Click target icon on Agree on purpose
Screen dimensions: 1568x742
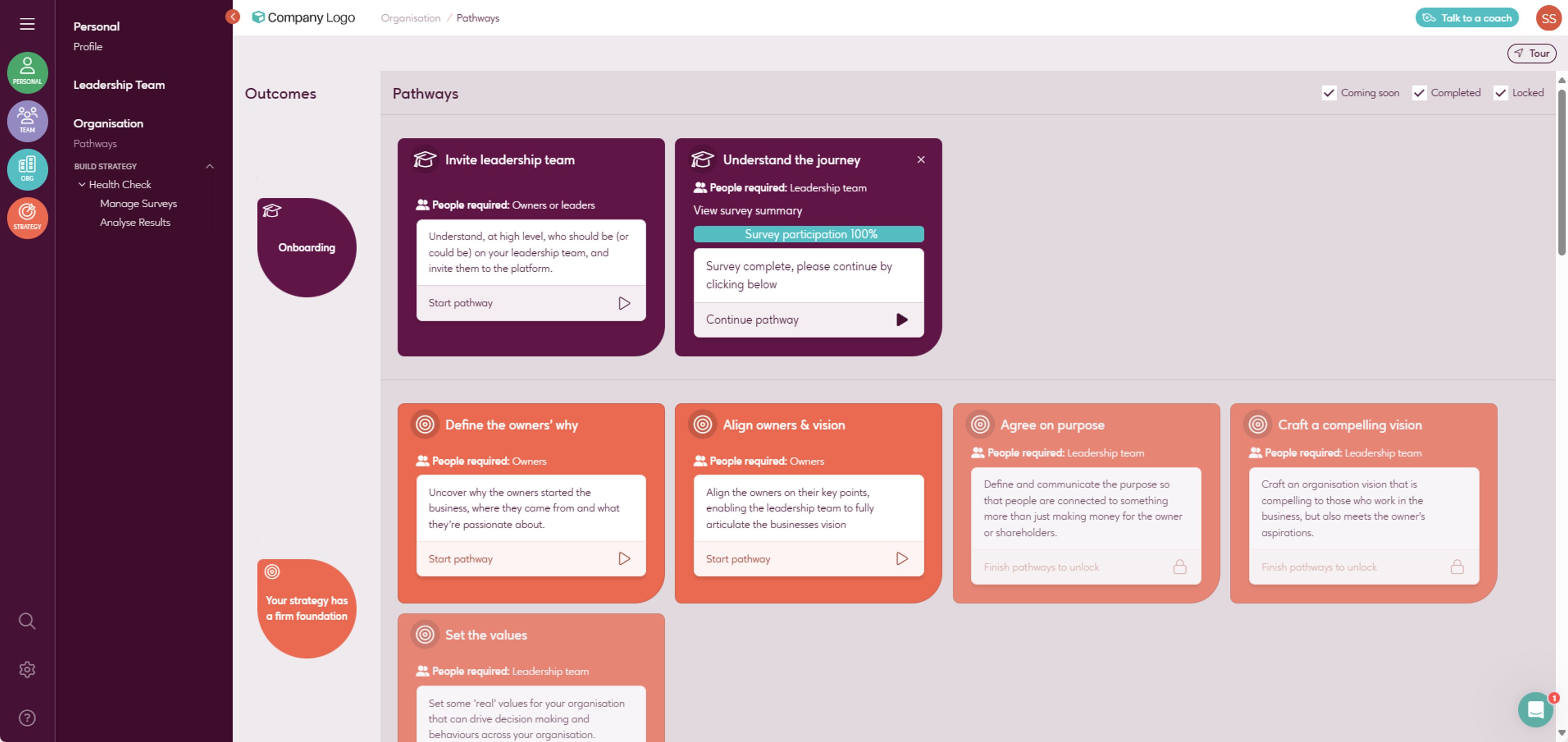pos(980,424)
